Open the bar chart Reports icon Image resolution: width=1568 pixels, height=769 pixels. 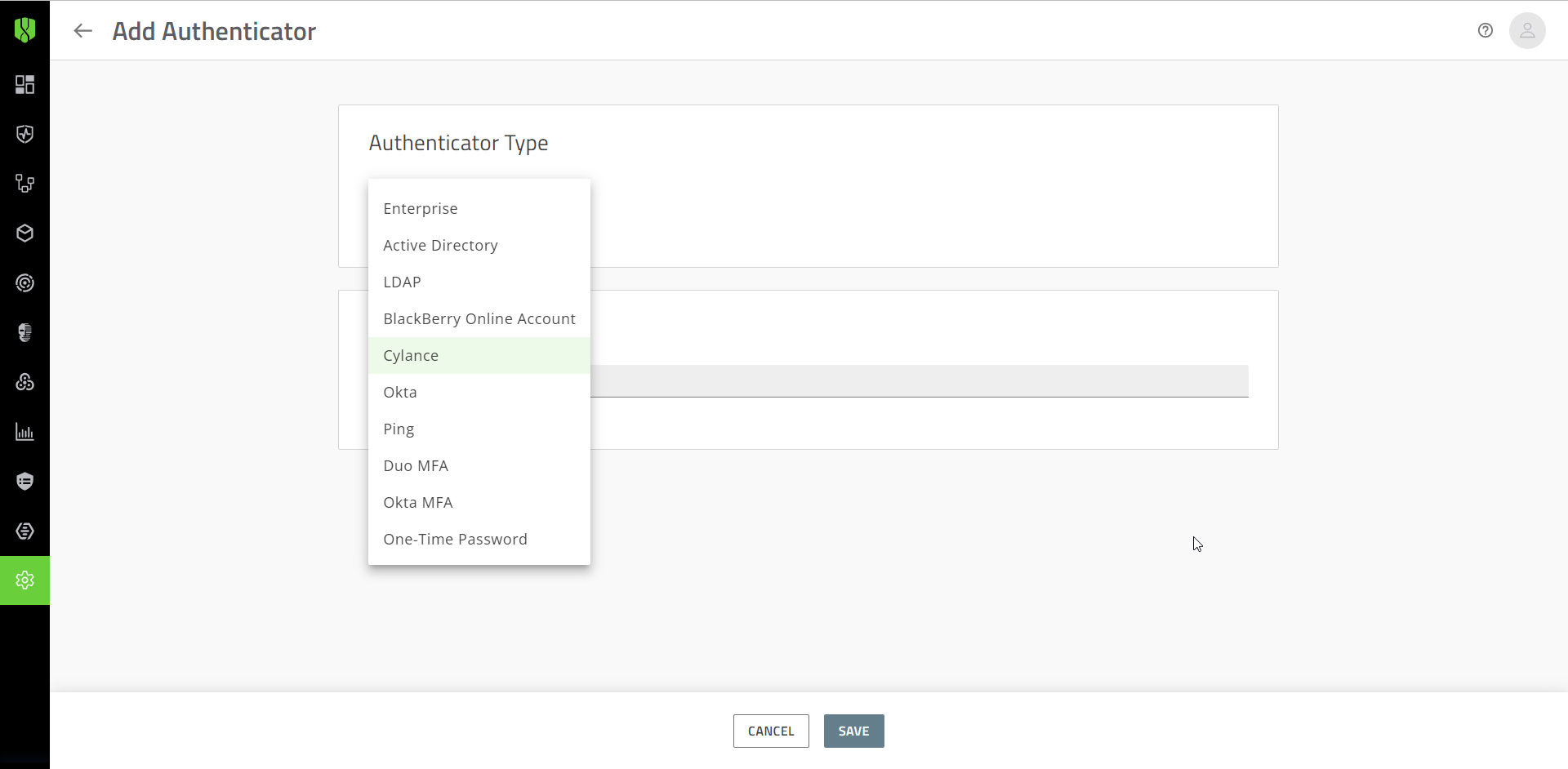pyautogui.click(x=24, y=432)
